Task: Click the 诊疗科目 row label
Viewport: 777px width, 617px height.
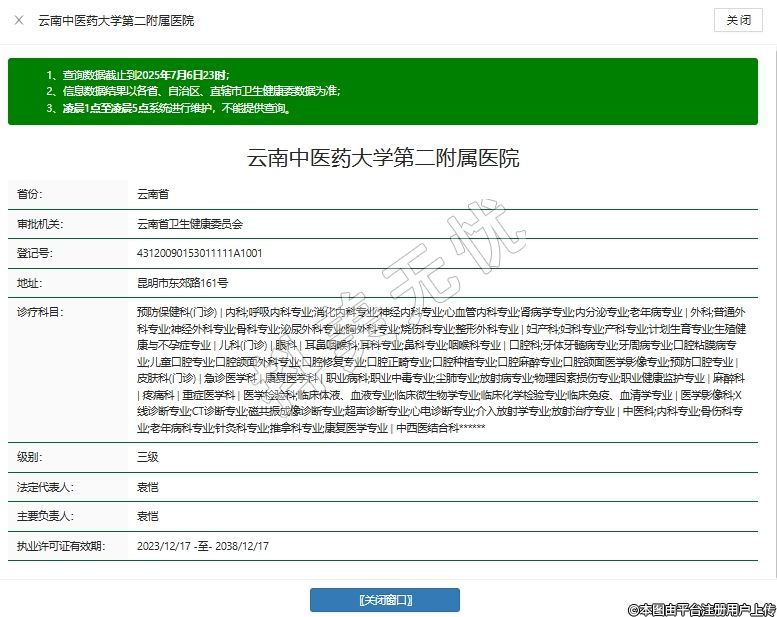Action: 39,313
